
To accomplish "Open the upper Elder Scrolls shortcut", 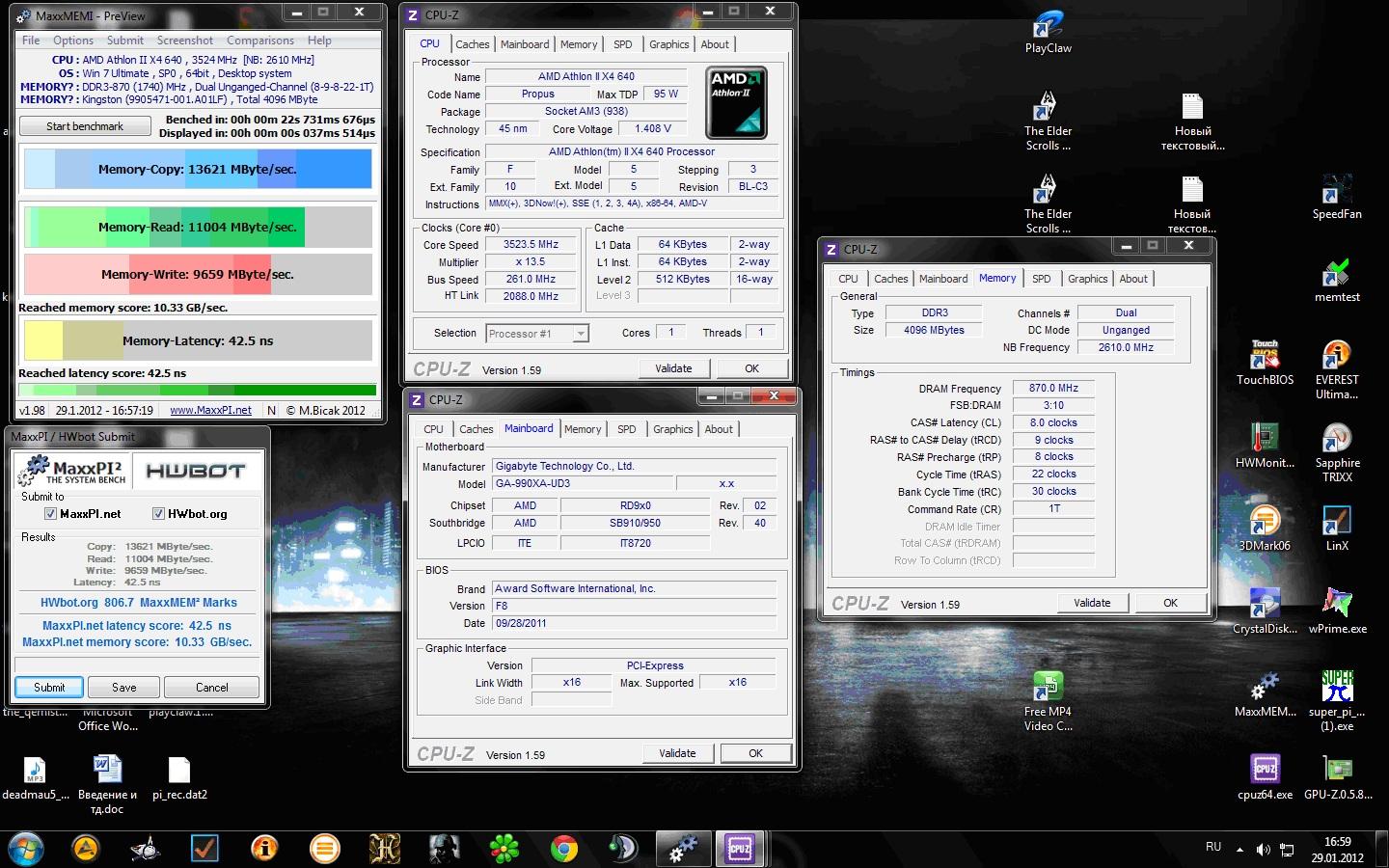I will 1048,121.
